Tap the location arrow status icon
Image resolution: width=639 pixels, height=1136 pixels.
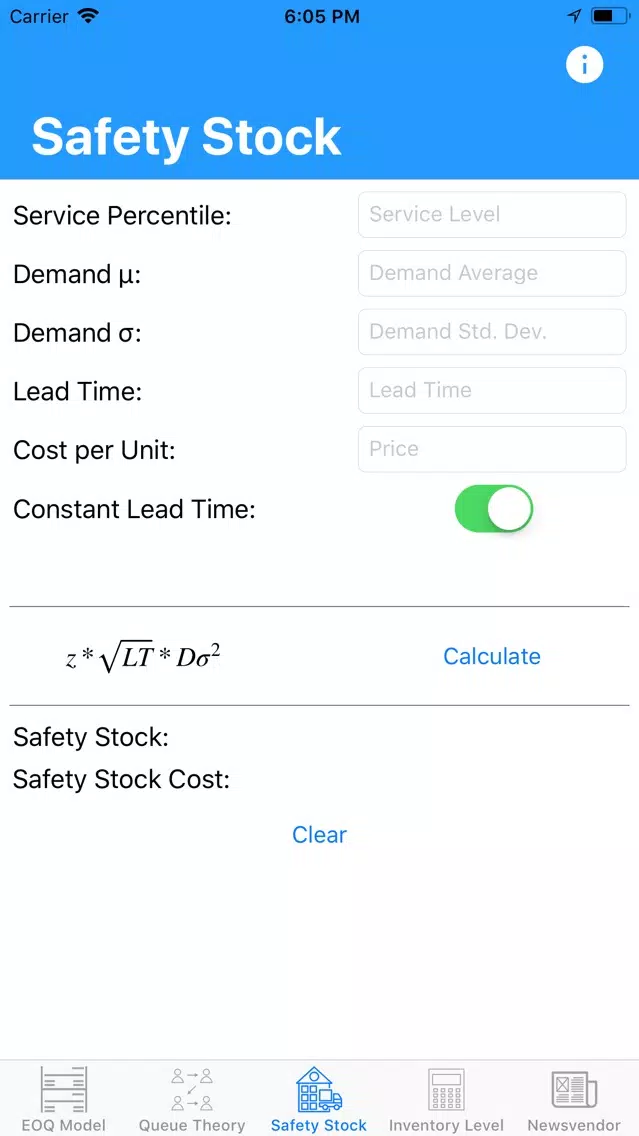(x=574, y=16)
